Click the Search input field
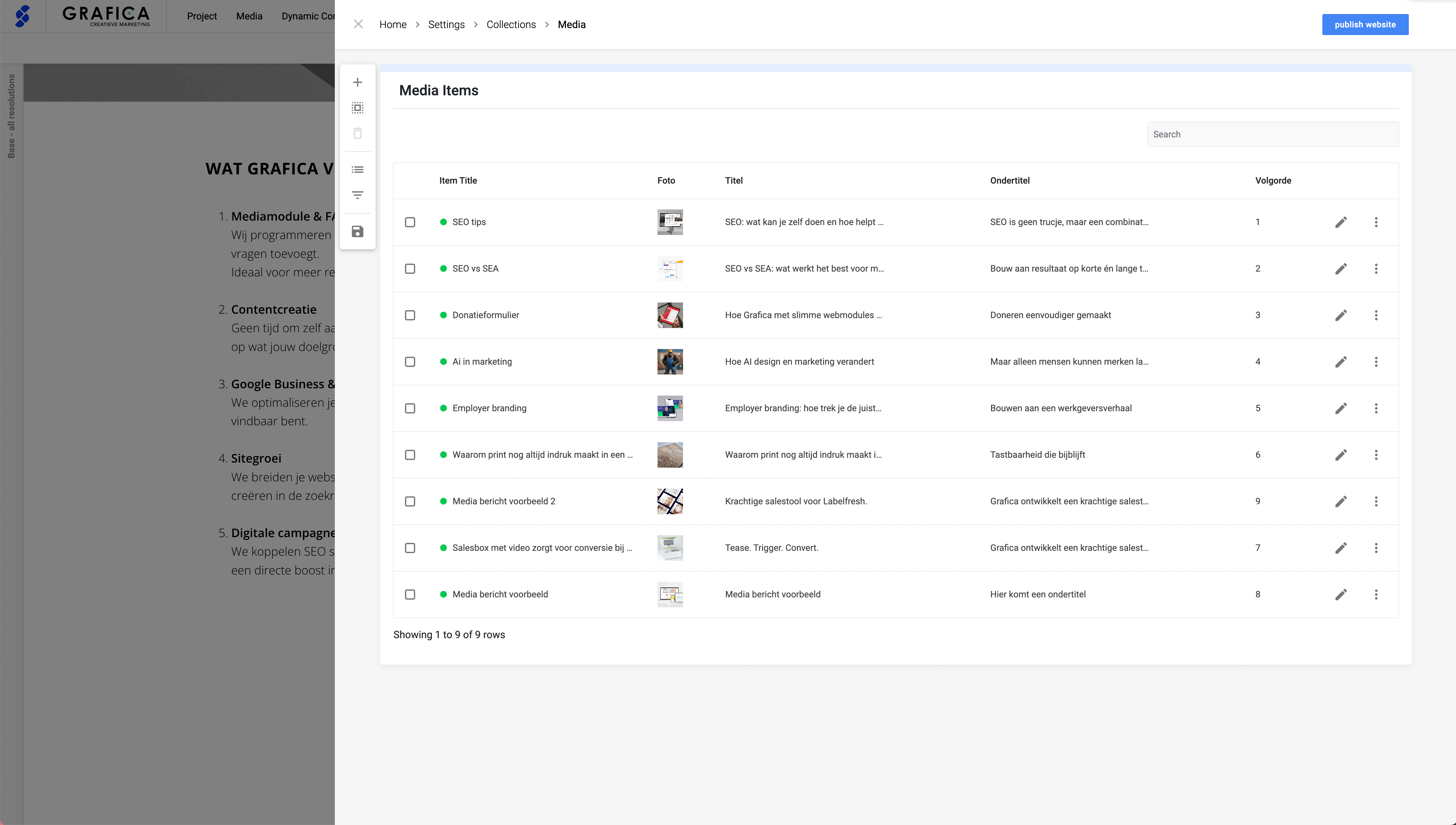The width and height of the screenshot is (1456, 825). pyautogui.click(x=1272, y=134)
